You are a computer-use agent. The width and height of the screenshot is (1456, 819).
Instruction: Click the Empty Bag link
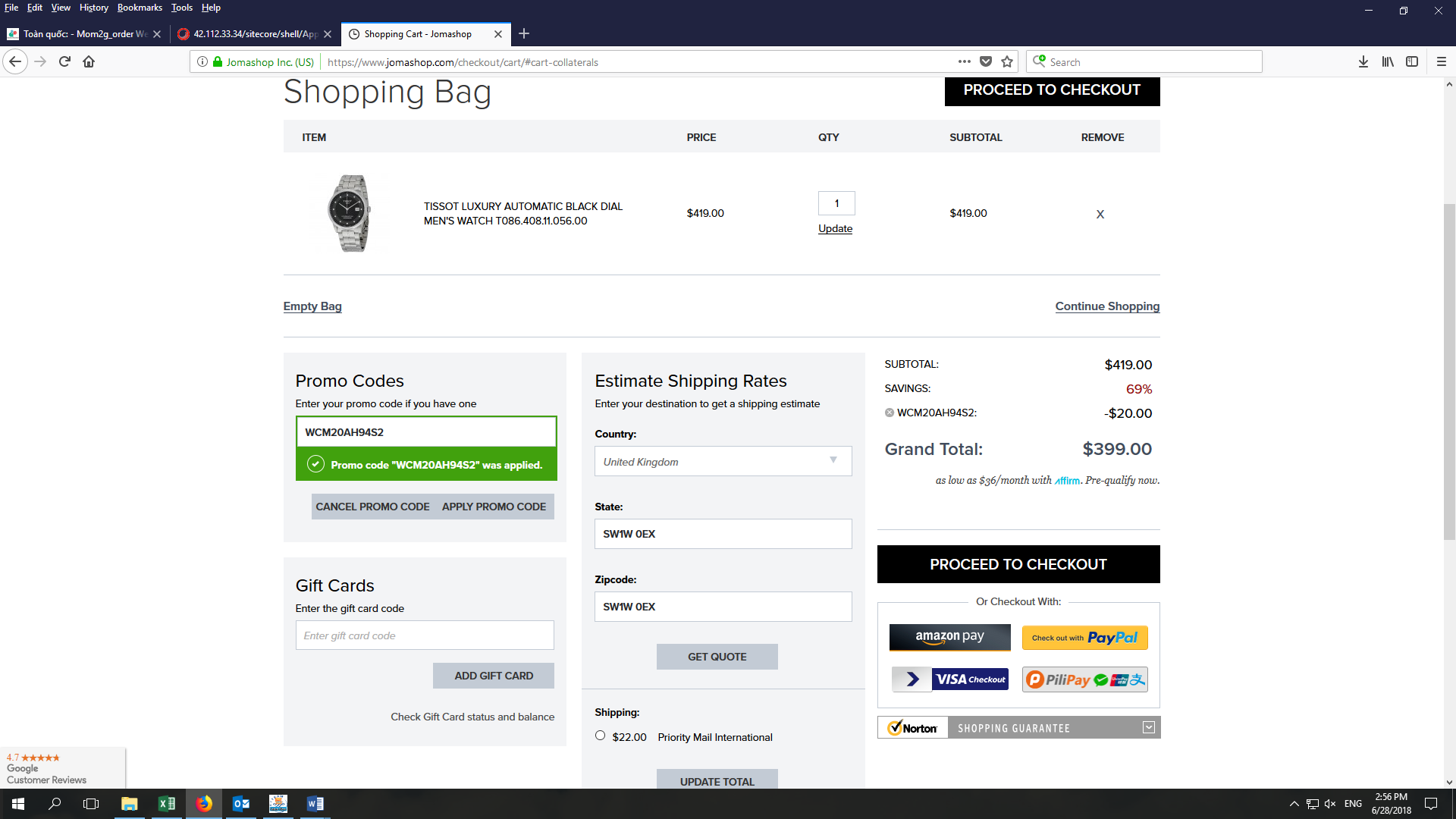[312, 306]
